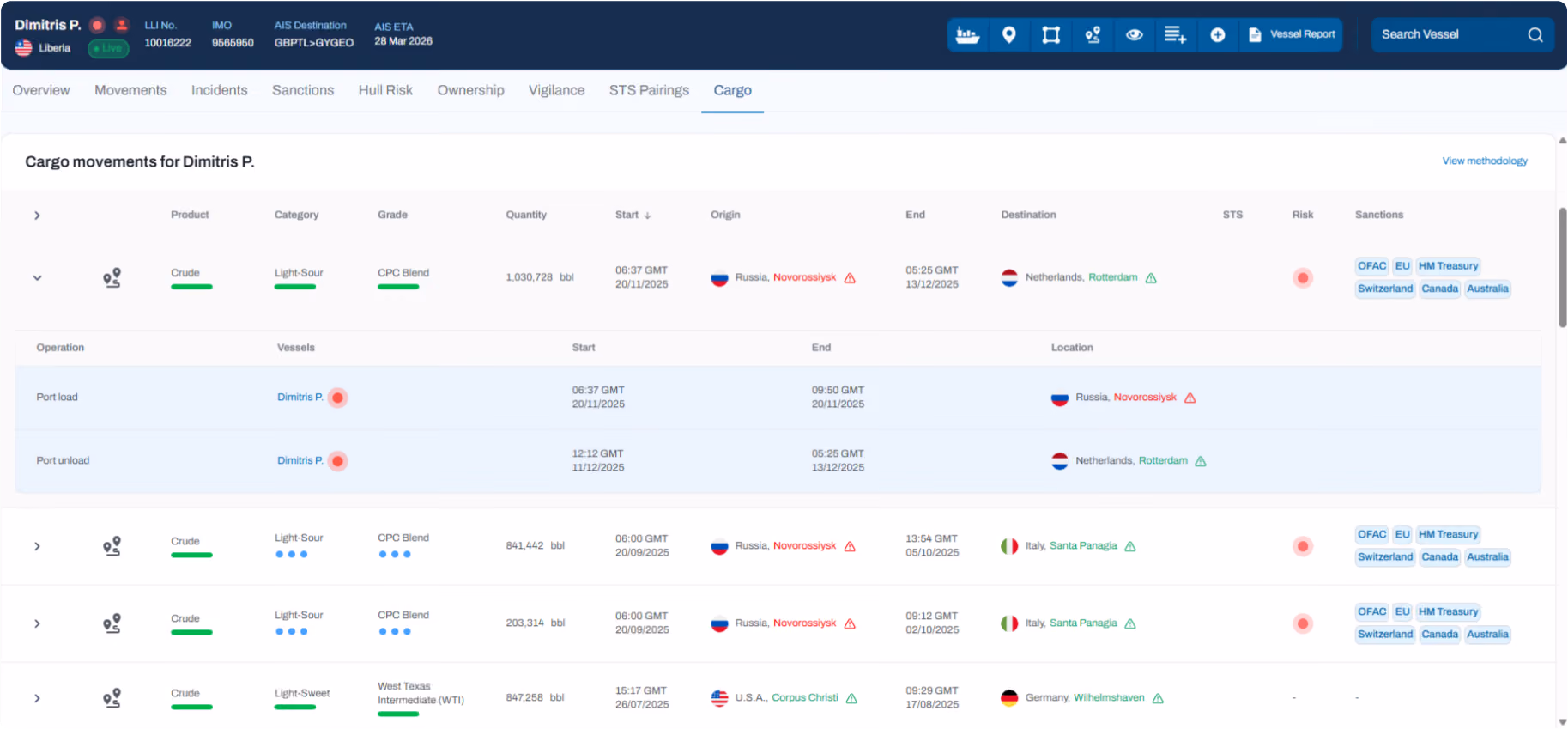Open the Incidents tab
The image size is (1568, 729).
click(x=219, y=90)
